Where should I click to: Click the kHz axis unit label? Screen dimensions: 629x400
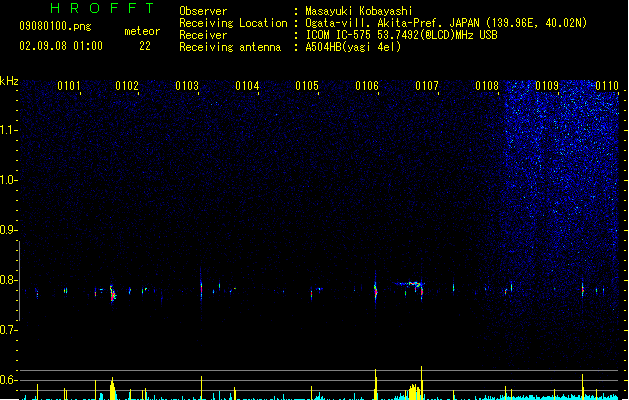coord(9,81)
